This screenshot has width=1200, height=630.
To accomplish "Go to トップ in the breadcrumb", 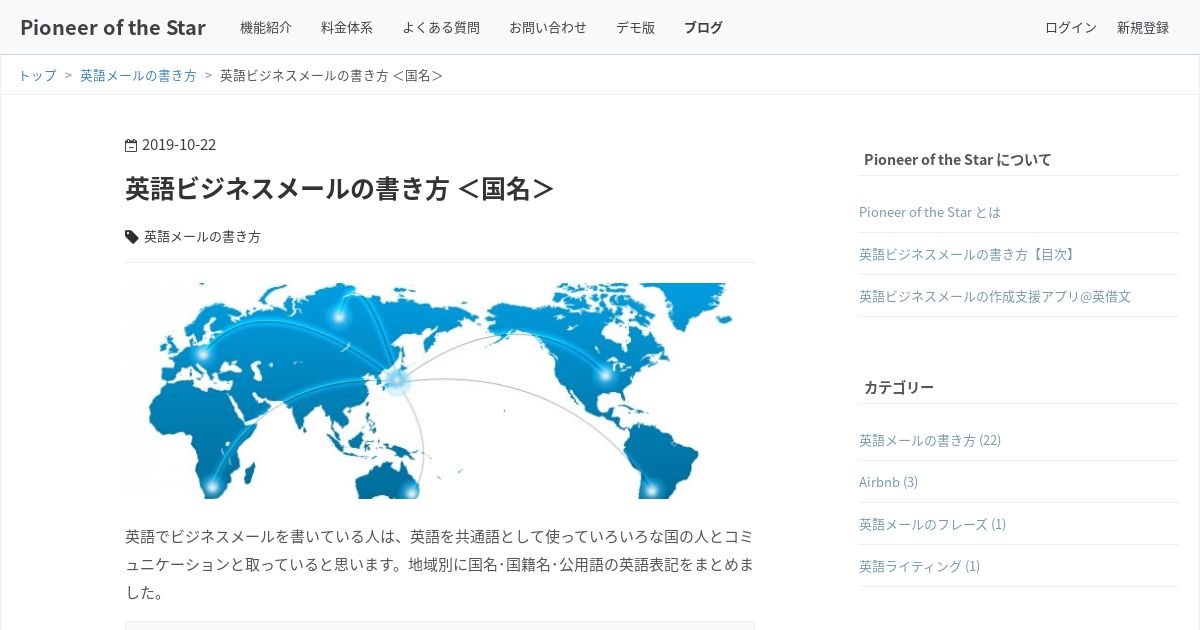I will click(x=37, y=75).
